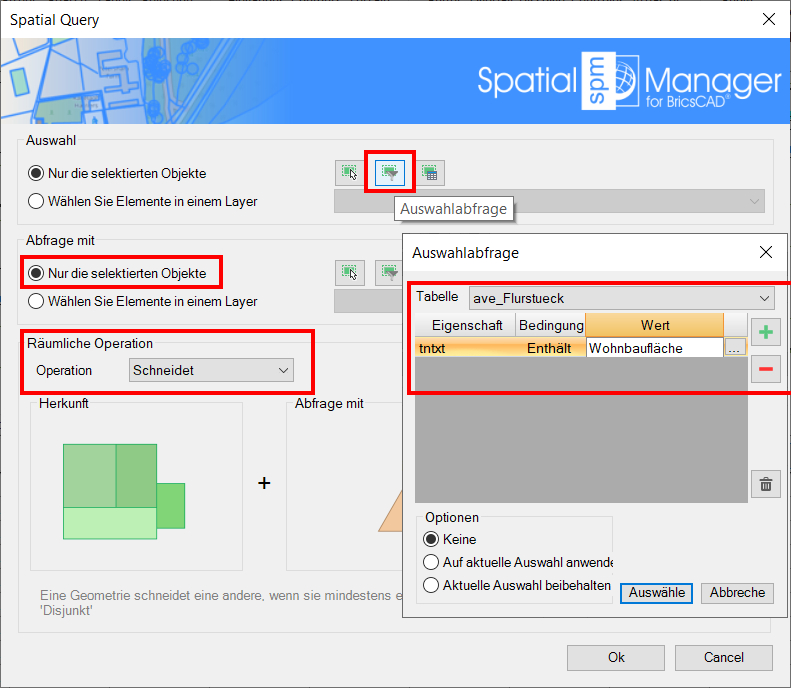Viewport: 791px width, 688px height.
Task: Click the Ok button
Action: click(x=616, y=657)
